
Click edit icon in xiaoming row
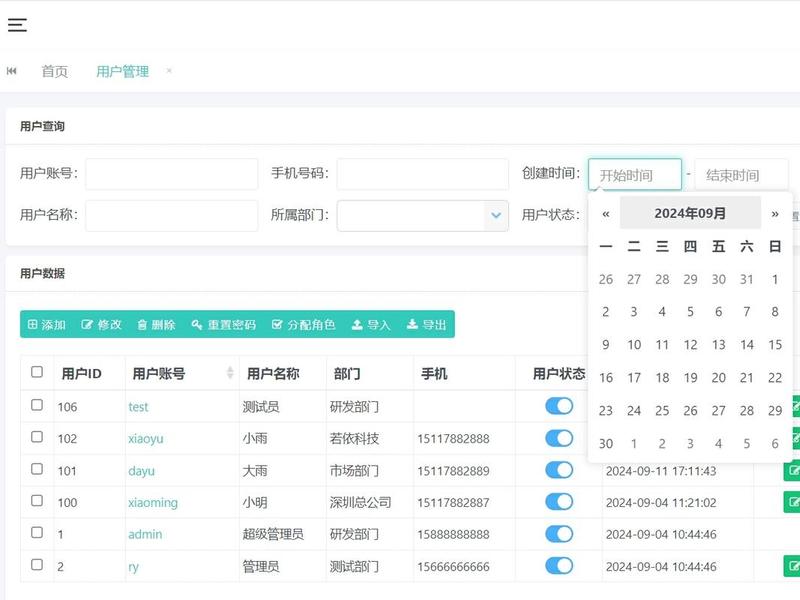(792, 503)
